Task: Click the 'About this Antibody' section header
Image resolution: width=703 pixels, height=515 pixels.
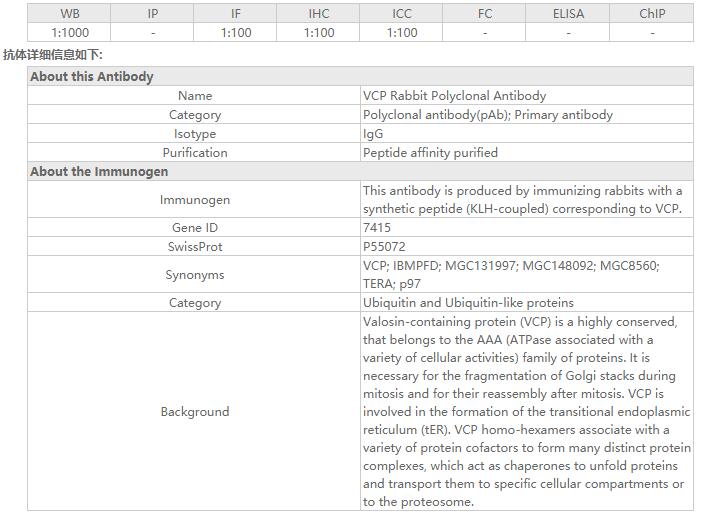Action: pos(92,77)
